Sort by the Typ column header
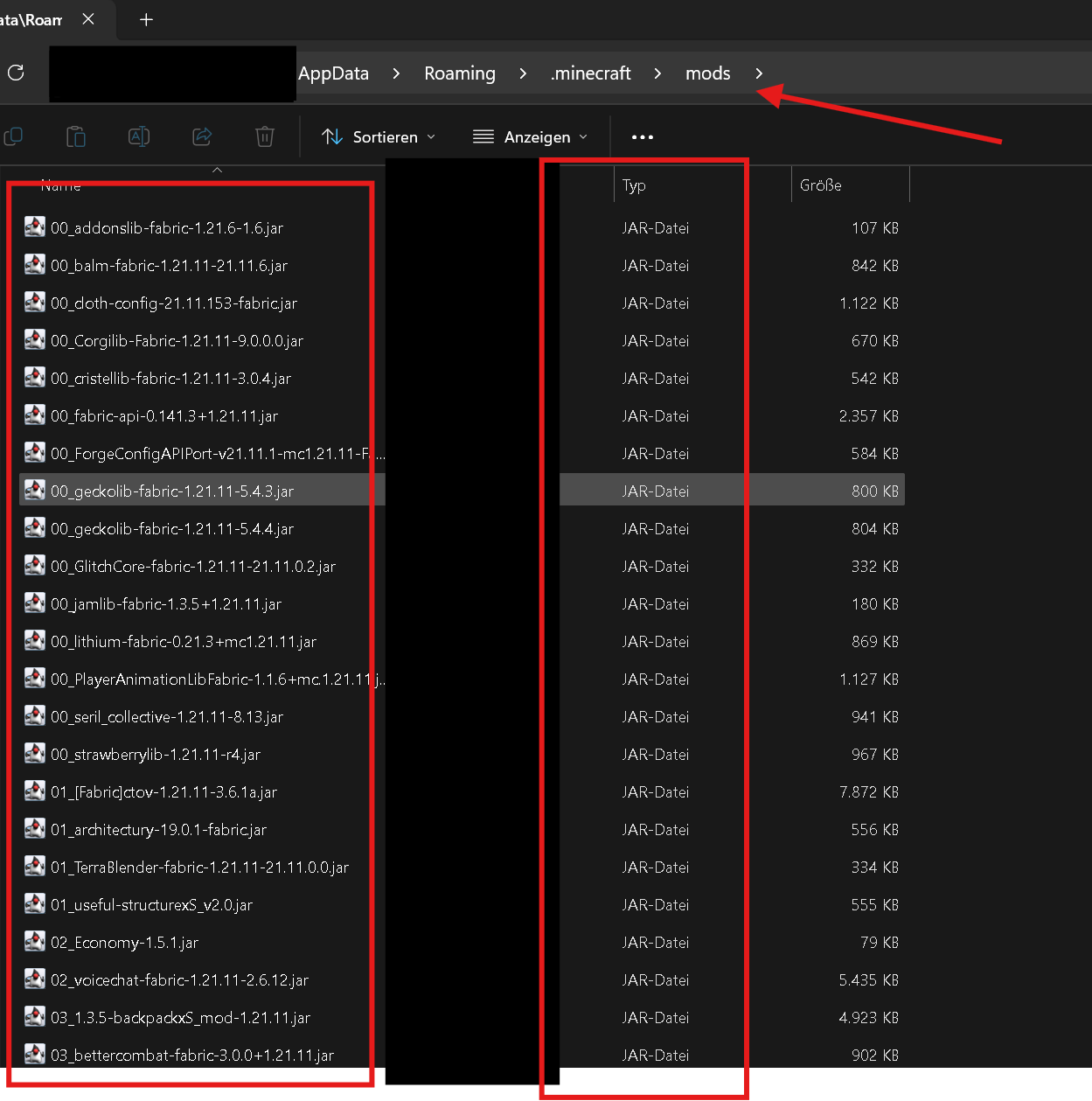1092x1101 pixels. point(634,185)
